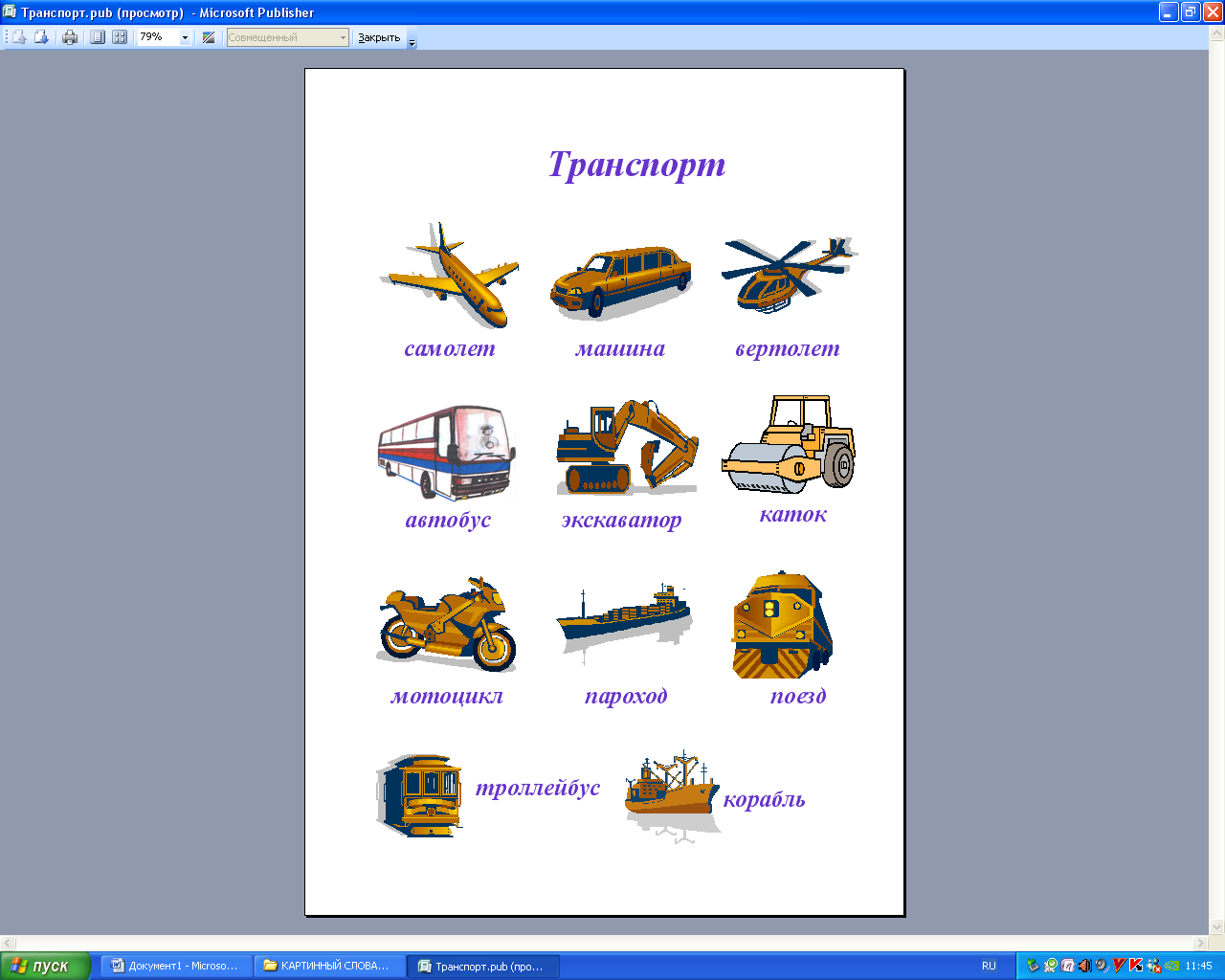Viewport: 1225px width, 980px height.
Task: Select the bus picture
Action: pyautogui.click(x=447, y=451)
